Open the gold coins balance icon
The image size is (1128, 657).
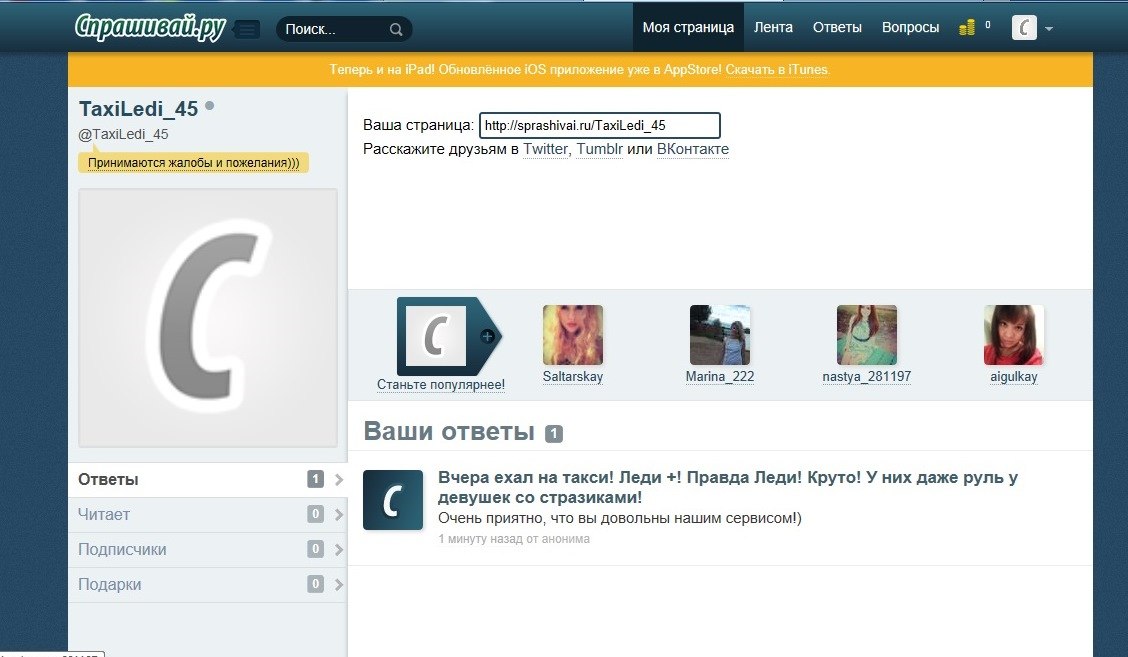coord(967,28)
